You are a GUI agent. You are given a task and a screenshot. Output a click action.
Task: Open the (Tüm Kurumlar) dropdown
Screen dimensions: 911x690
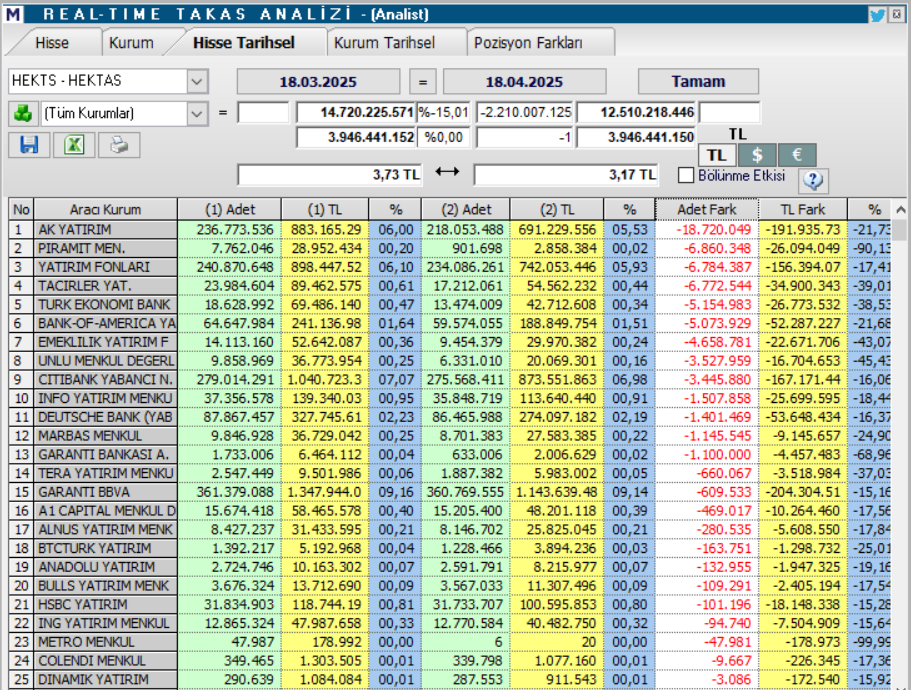tap(197, 114)
